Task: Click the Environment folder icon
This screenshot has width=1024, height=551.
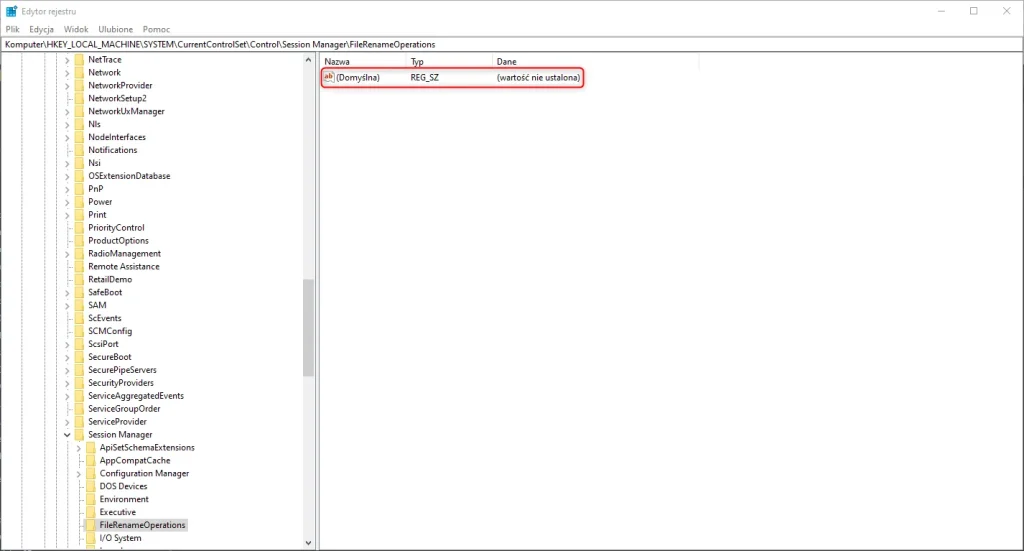Action: [91, 499]
